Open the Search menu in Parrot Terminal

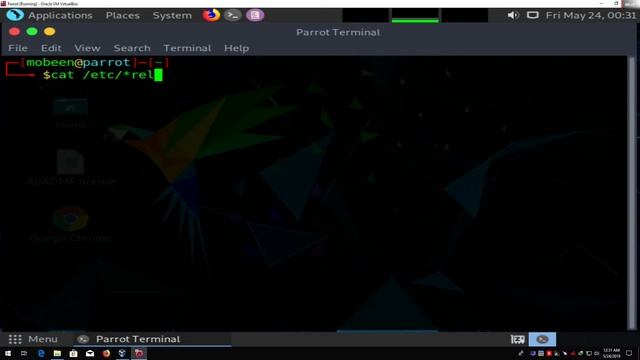(132, 48)
